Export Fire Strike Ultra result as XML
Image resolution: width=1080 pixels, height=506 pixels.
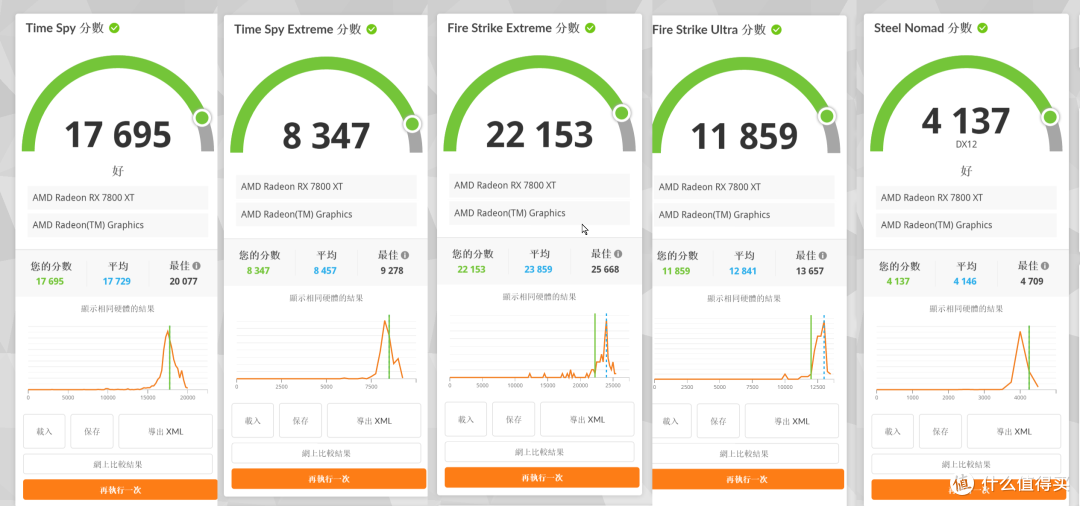[x=792, y=421]
